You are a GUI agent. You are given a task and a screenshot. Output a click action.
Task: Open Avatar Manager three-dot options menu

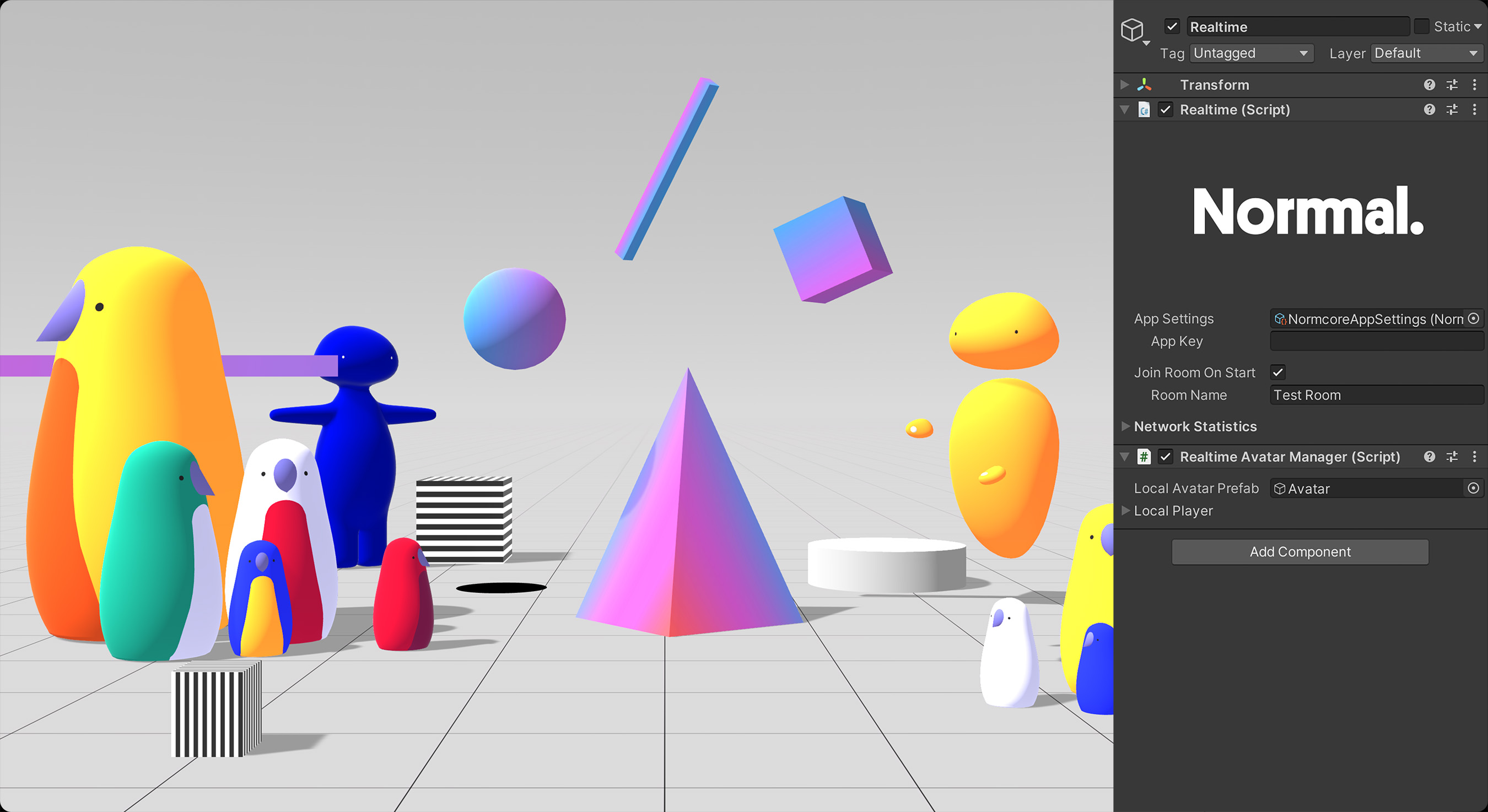tap(1474, 457)
